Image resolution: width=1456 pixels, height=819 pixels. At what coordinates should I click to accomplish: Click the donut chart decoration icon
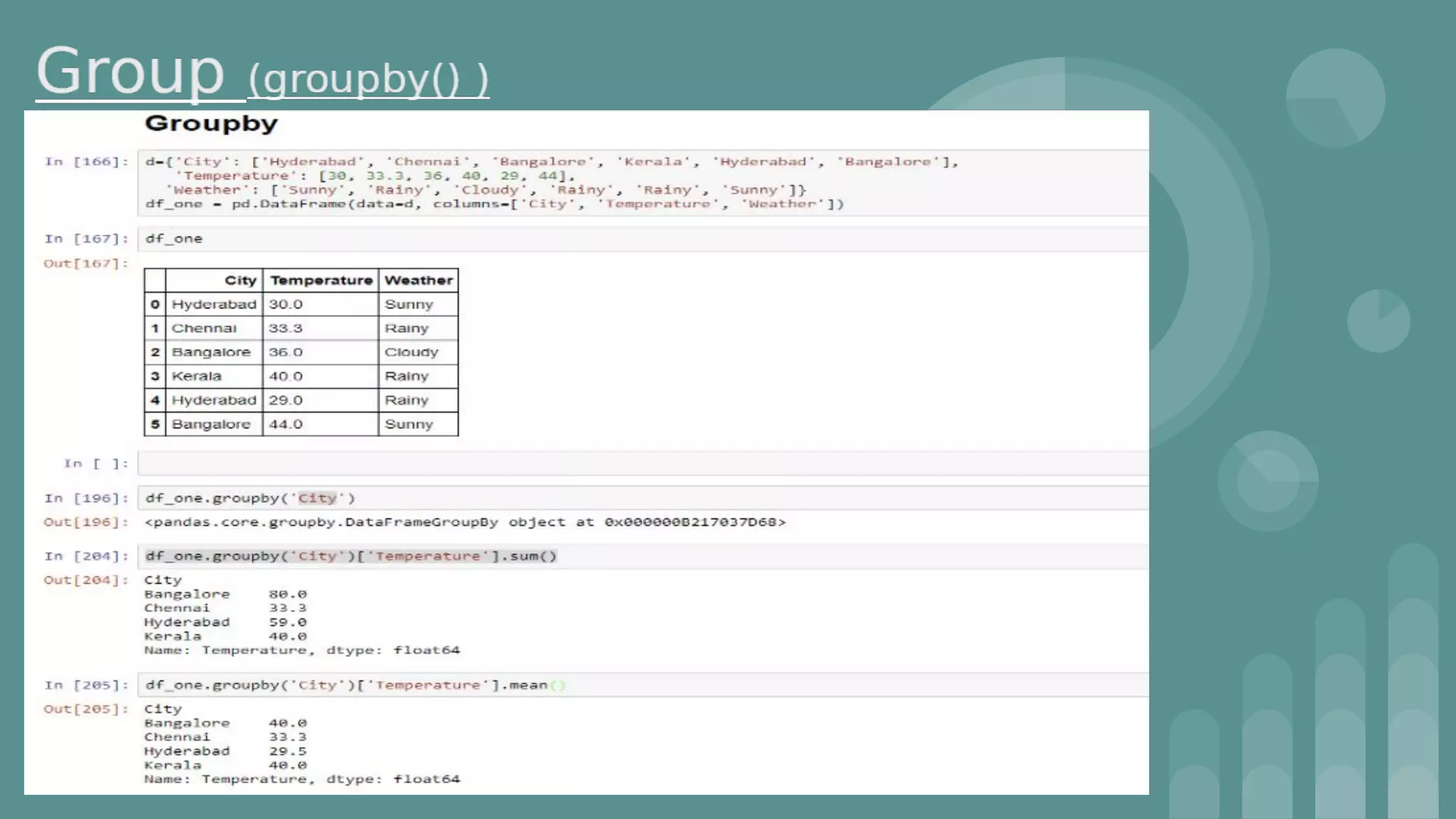pyautogui.click(x=1268, y=481)
